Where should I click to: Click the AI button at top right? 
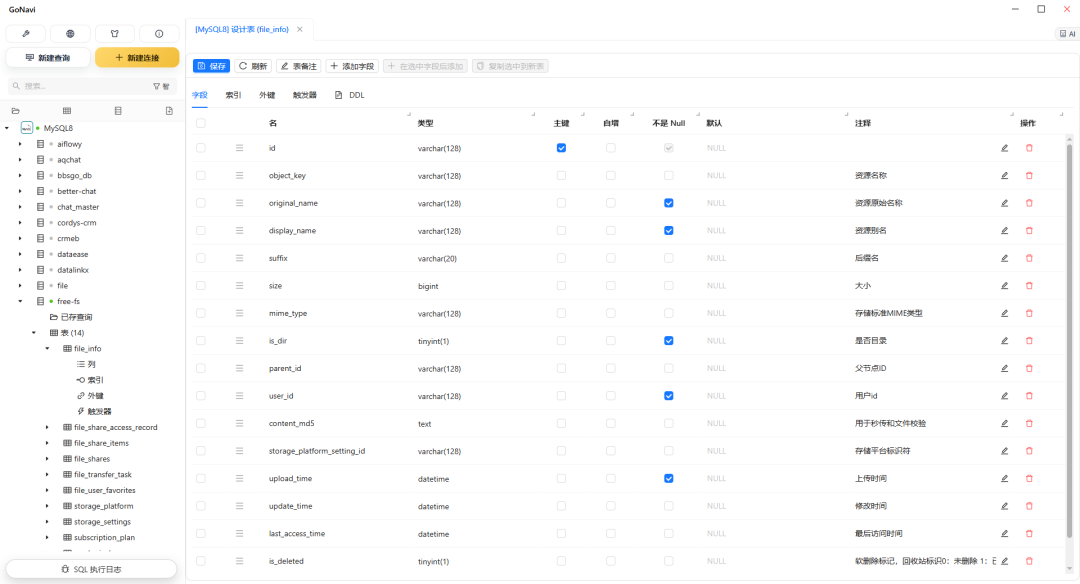click(1067, 33)
